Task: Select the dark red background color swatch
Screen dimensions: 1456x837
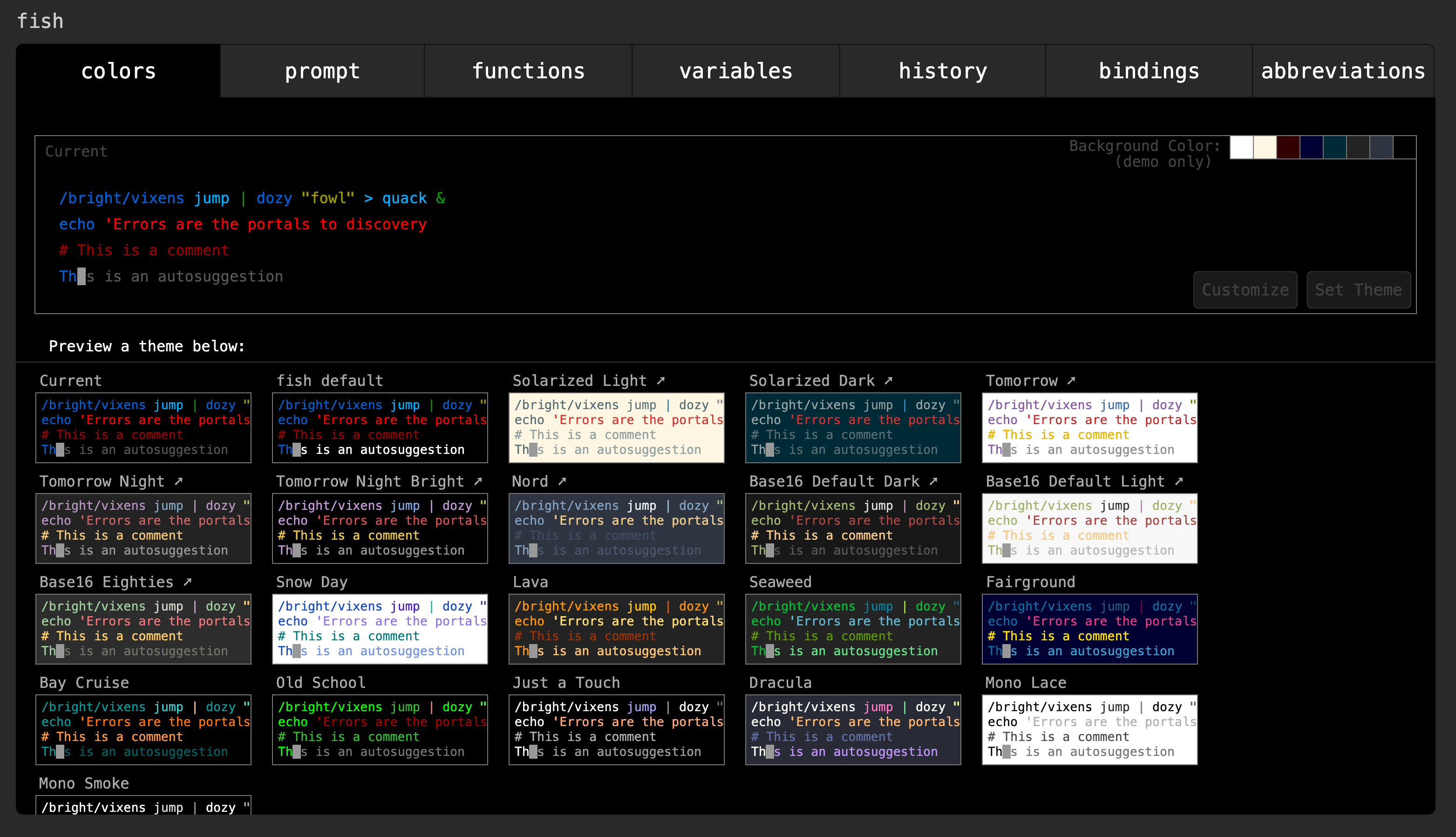Action: [1288, 148]
